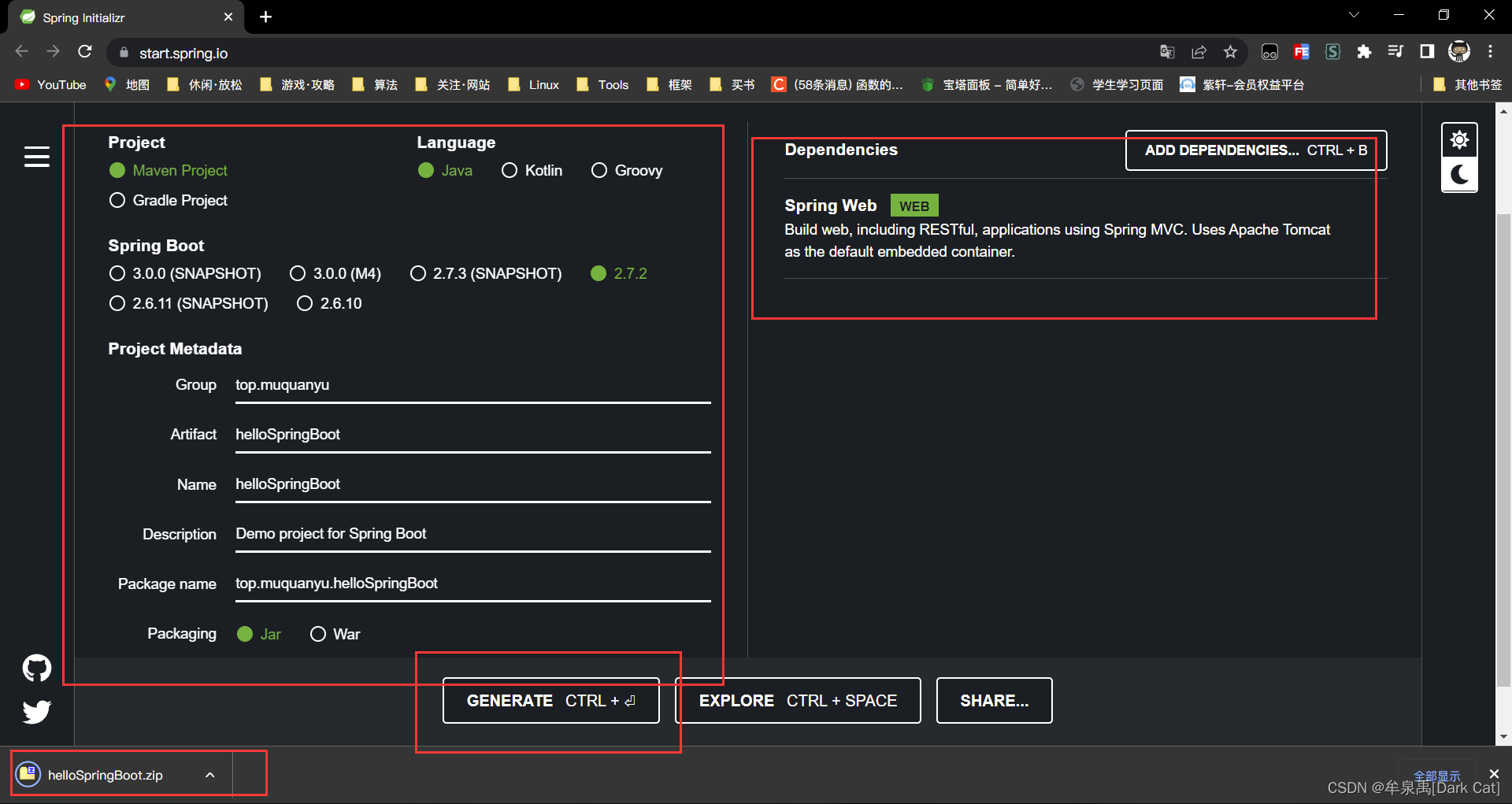This screenshot has width=1512, height=804.
Task: Switch to light theme sun icon
Action: coord(1459,140)
